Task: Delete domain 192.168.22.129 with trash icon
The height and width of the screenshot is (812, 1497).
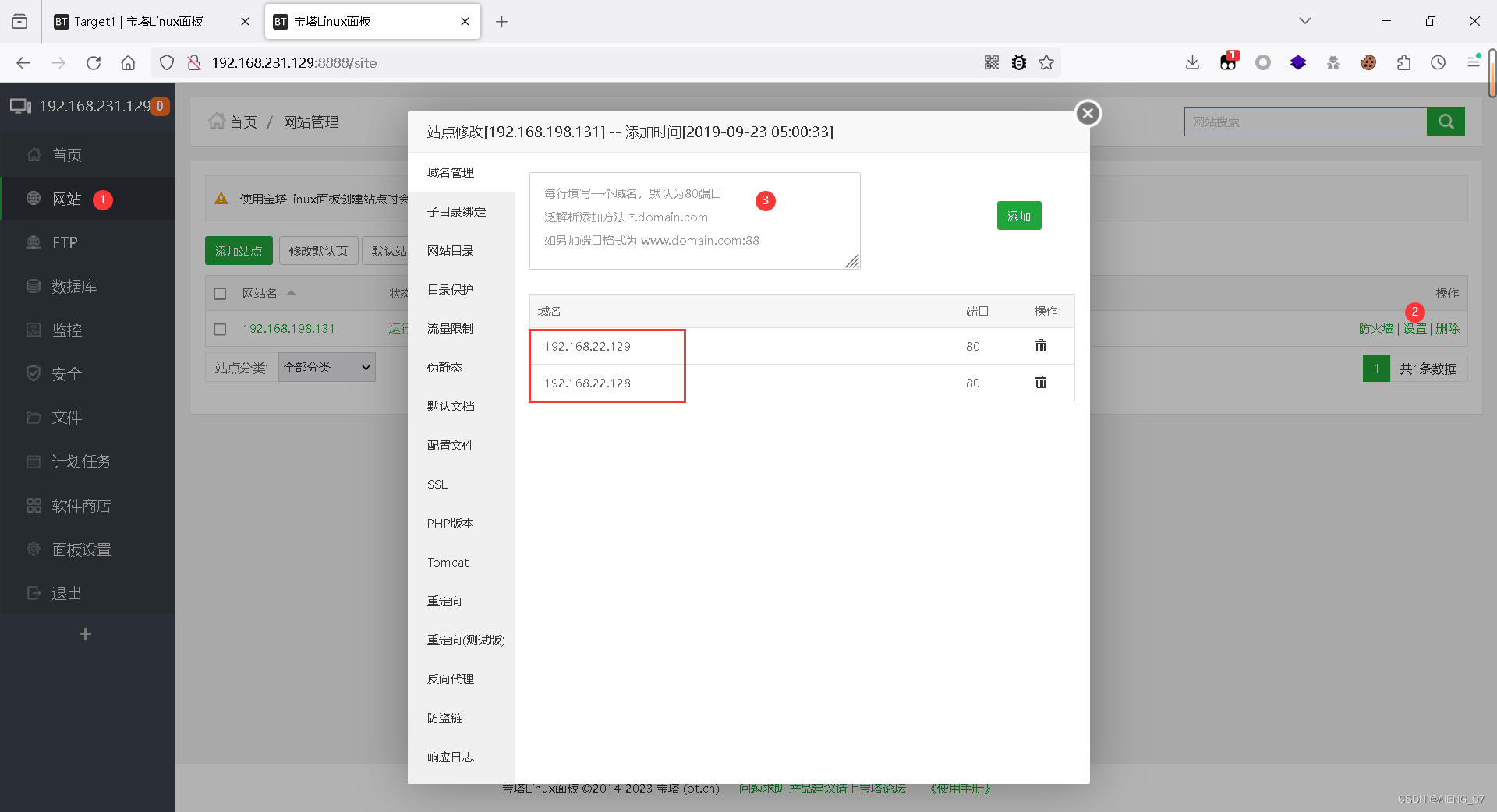Action: click(1041, 345)
